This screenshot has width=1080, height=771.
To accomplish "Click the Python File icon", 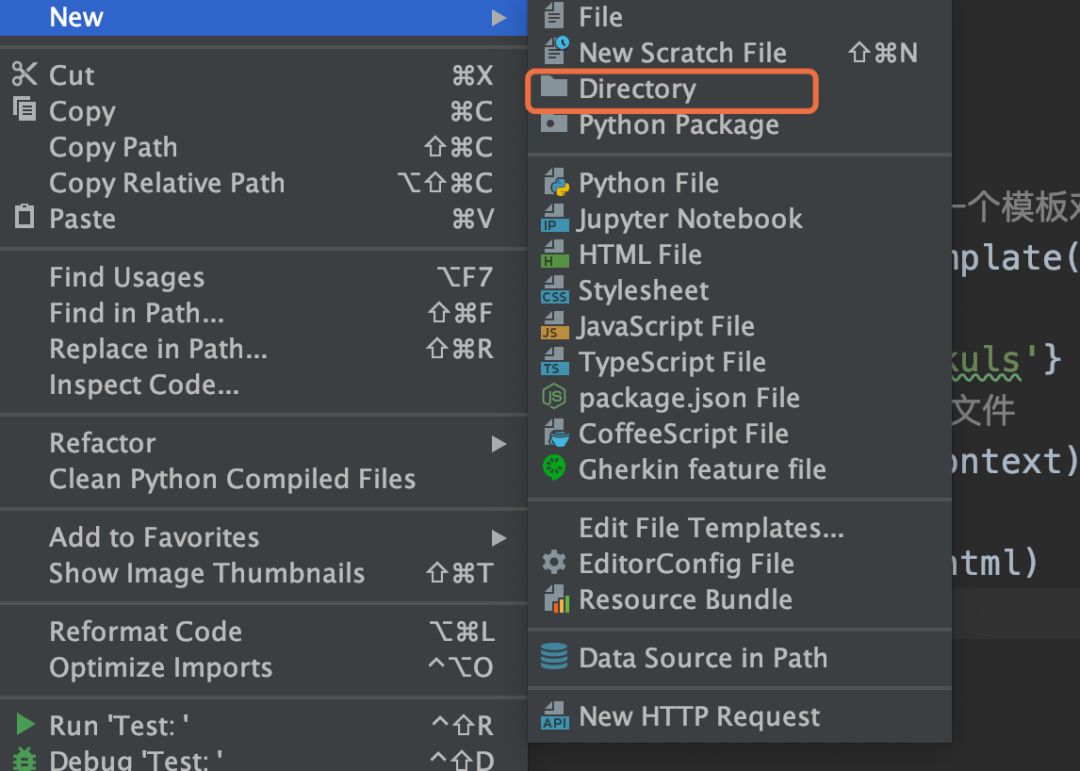I will click(554, 184).
